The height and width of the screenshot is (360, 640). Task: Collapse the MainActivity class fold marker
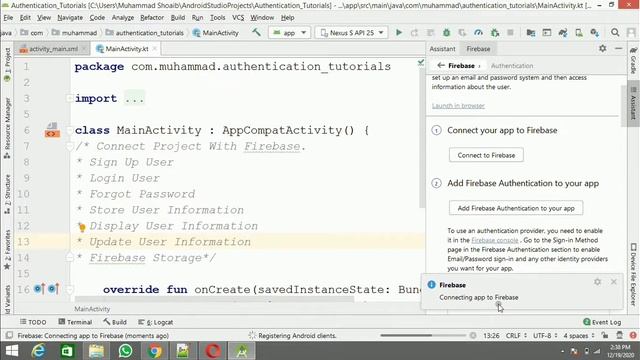[x=70, y=130]
